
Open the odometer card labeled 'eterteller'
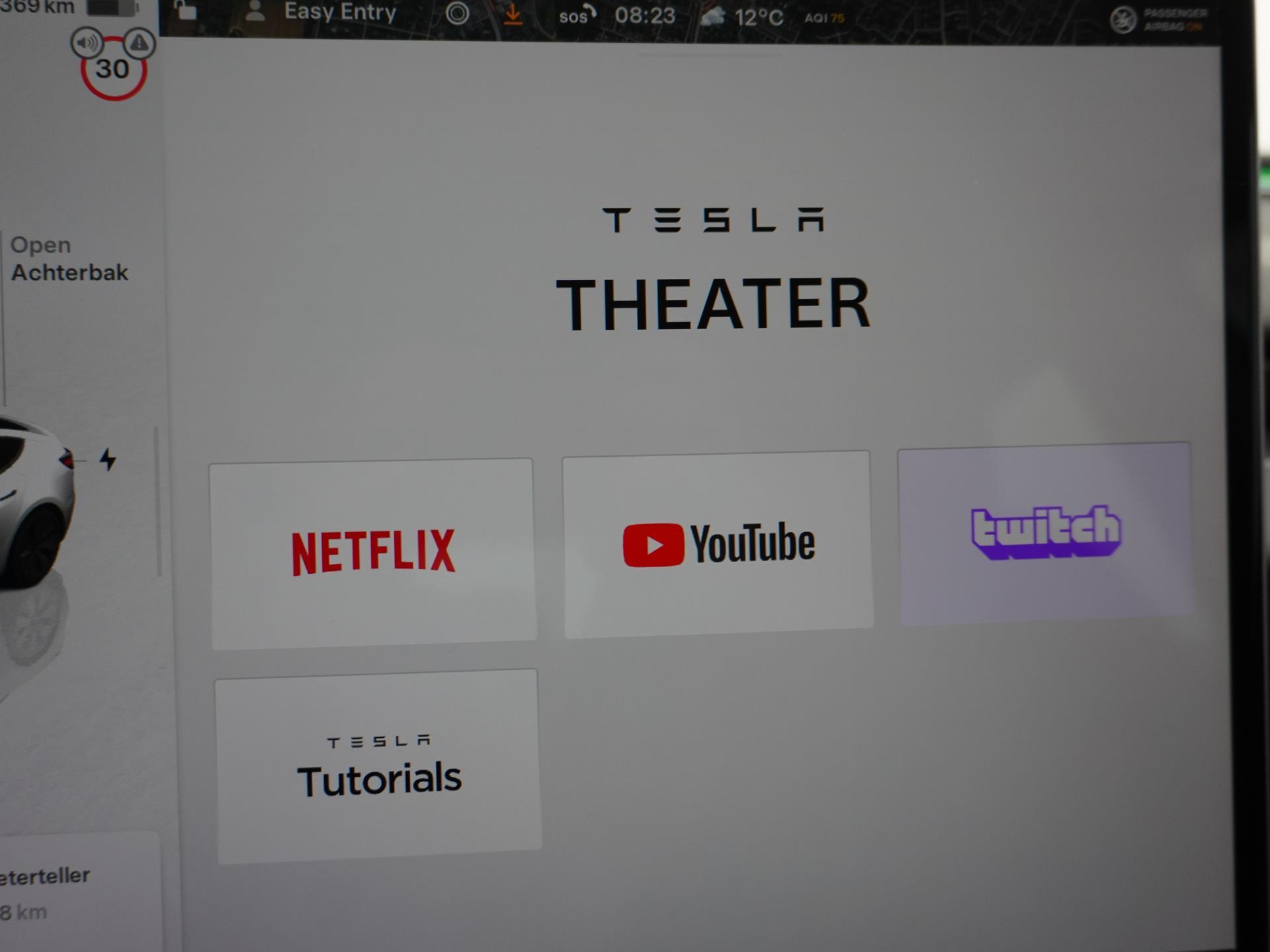point(79,891)
